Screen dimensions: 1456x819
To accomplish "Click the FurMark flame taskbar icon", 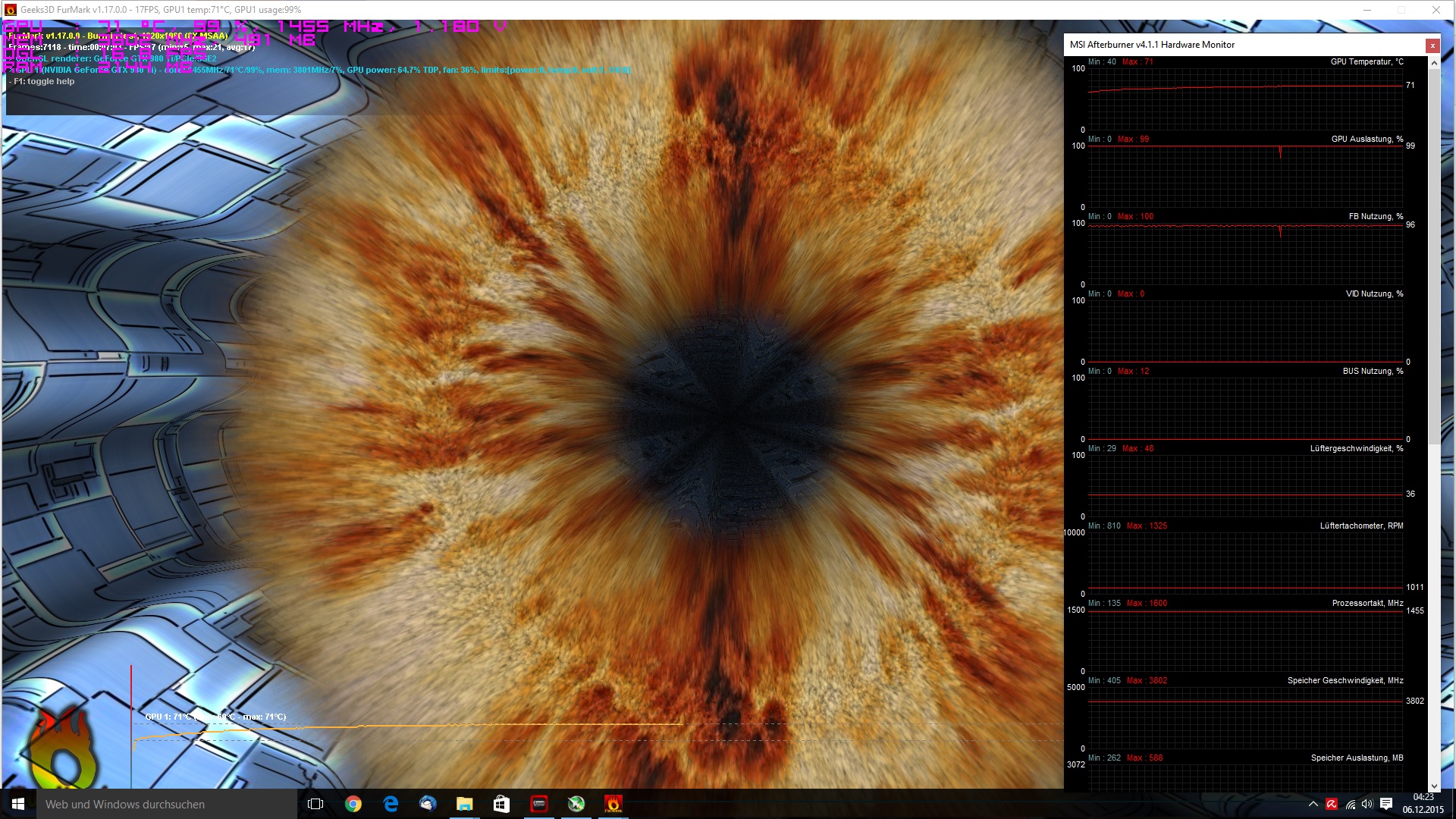I will tap(613, 804).
